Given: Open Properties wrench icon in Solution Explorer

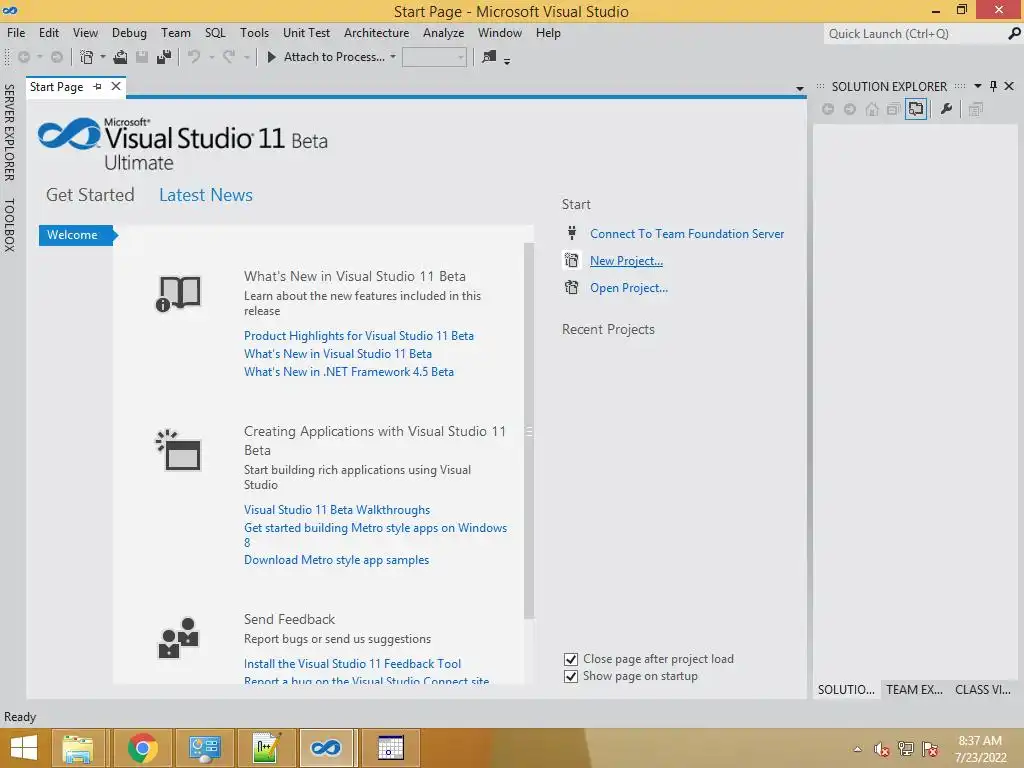Looking at the screenshot, I should point(946,109).
